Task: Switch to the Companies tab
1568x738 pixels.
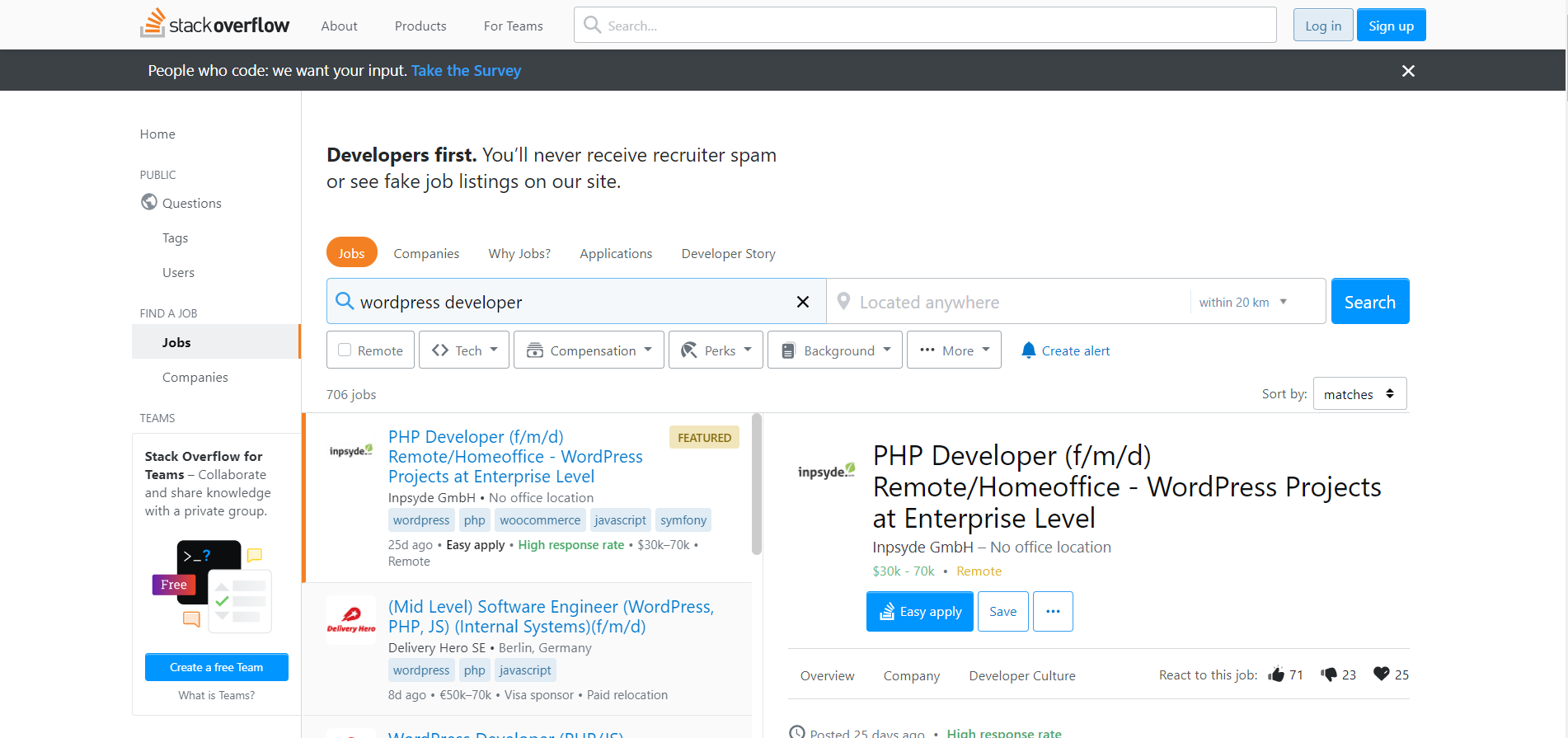Action: [426, 253]
